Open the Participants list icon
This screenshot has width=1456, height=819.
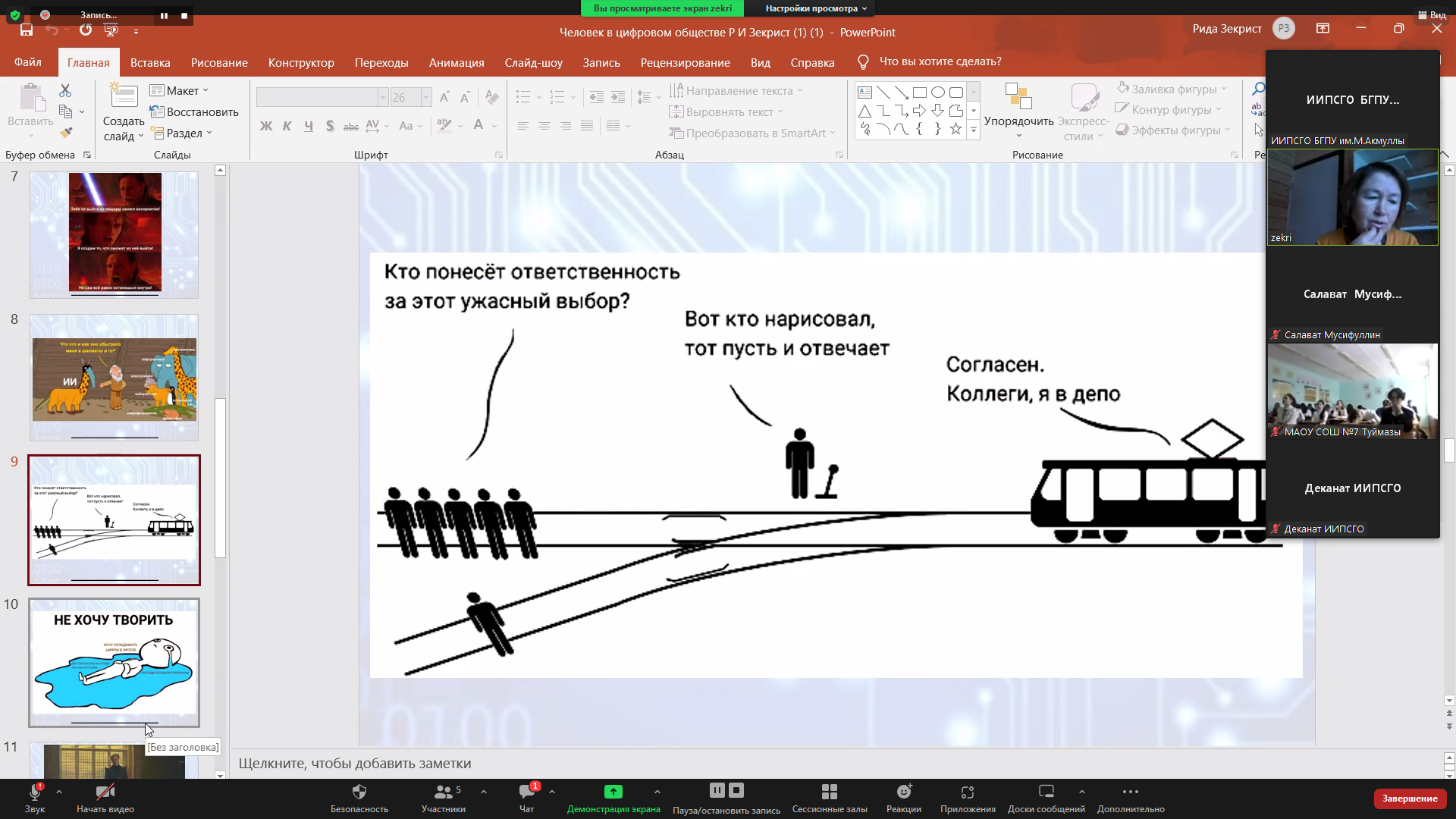(442, 792)
